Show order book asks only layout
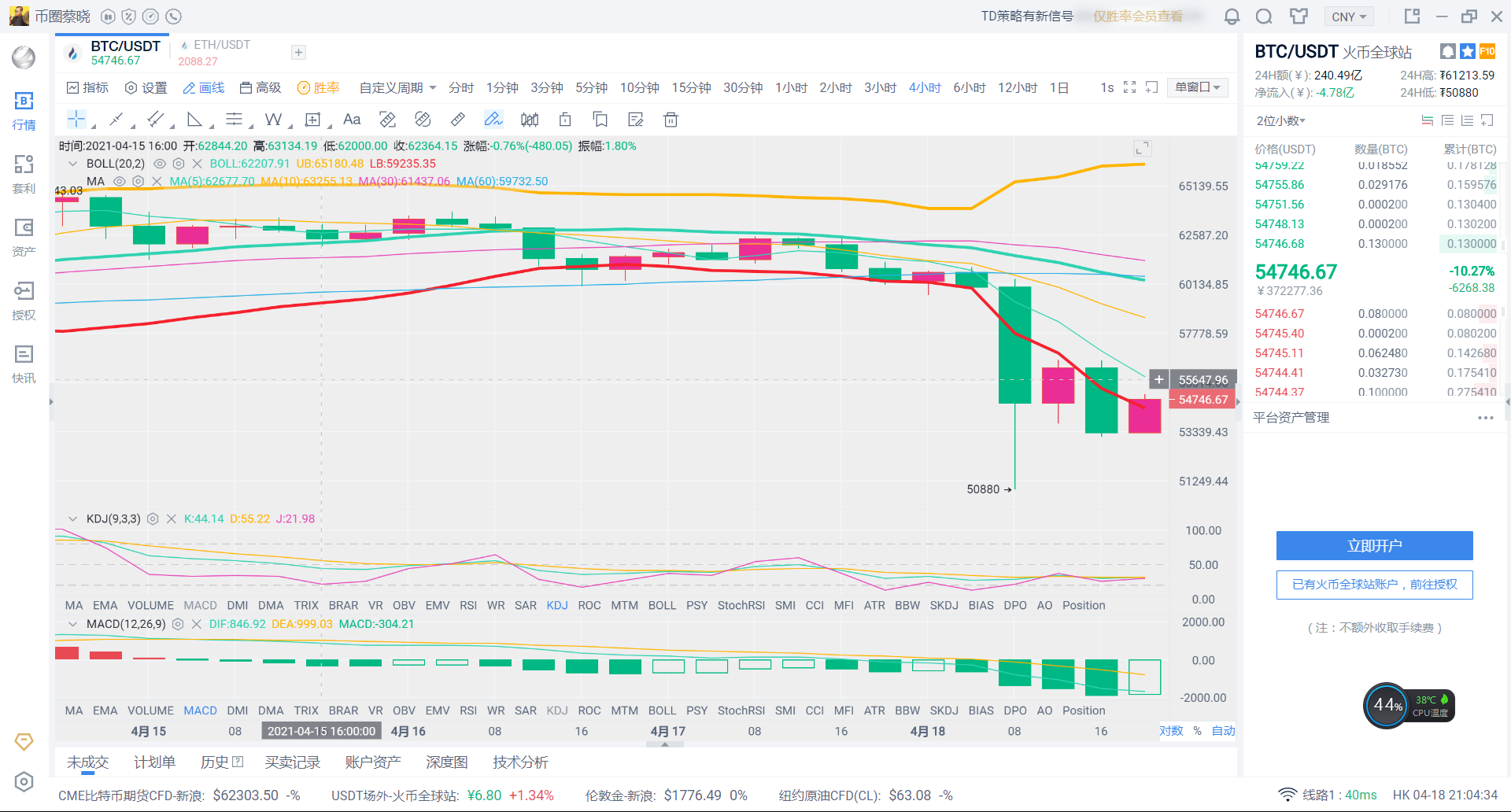The width and height of the screenshot is (1511, 812). point(1447,120)
